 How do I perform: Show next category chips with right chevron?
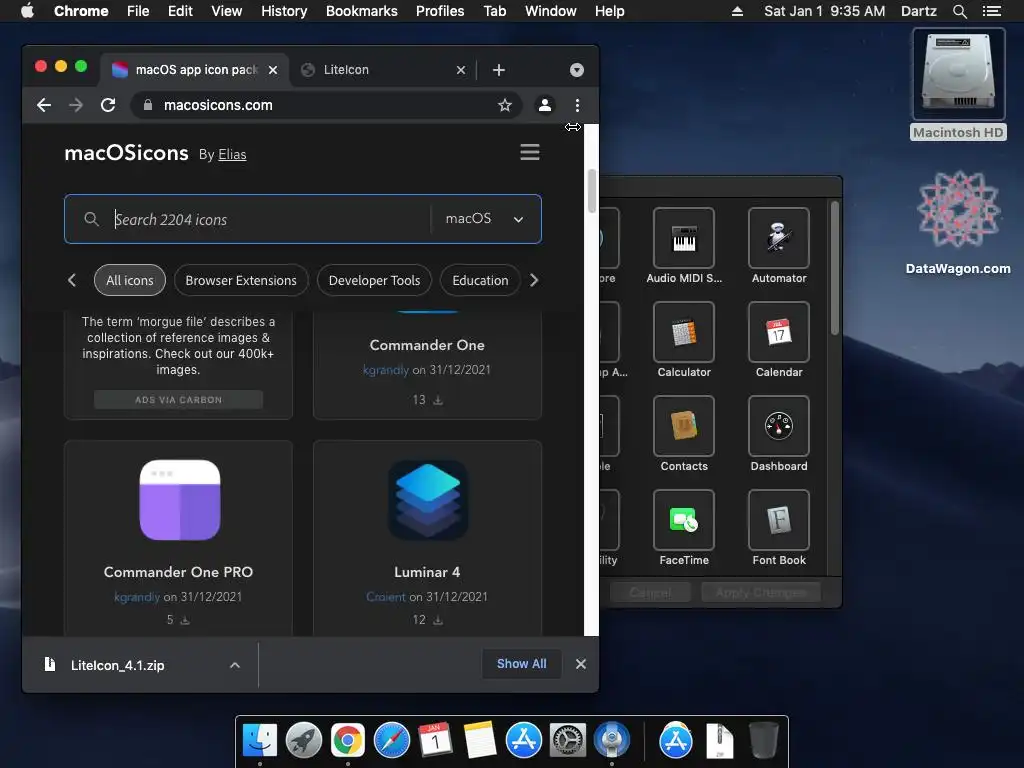click(534, 280)
